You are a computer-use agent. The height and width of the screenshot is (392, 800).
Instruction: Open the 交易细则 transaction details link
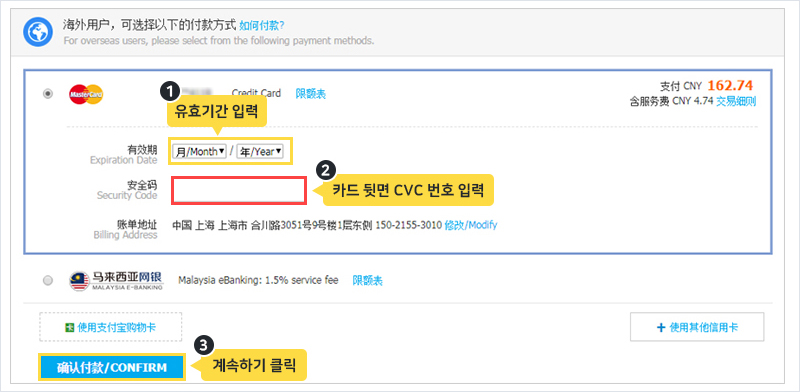pyautogui.click(x=736, y=102)
